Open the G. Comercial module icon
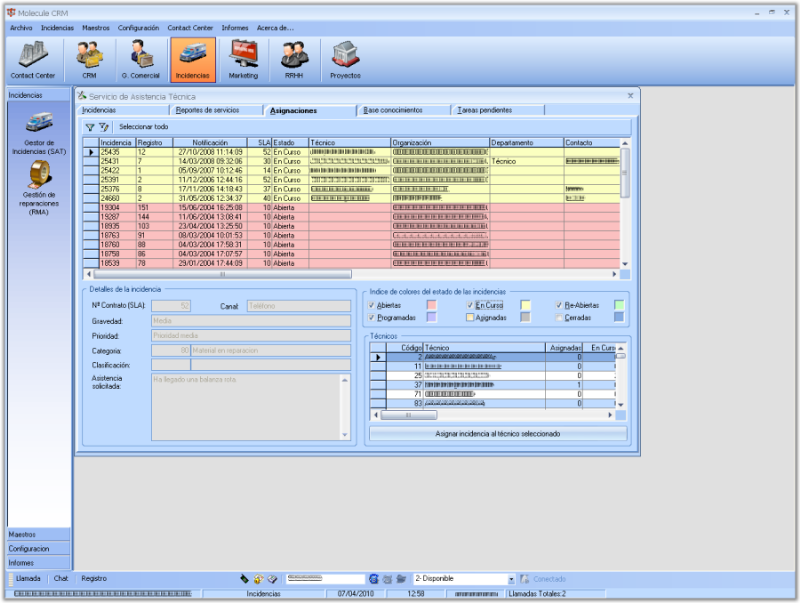 (141, 60)
